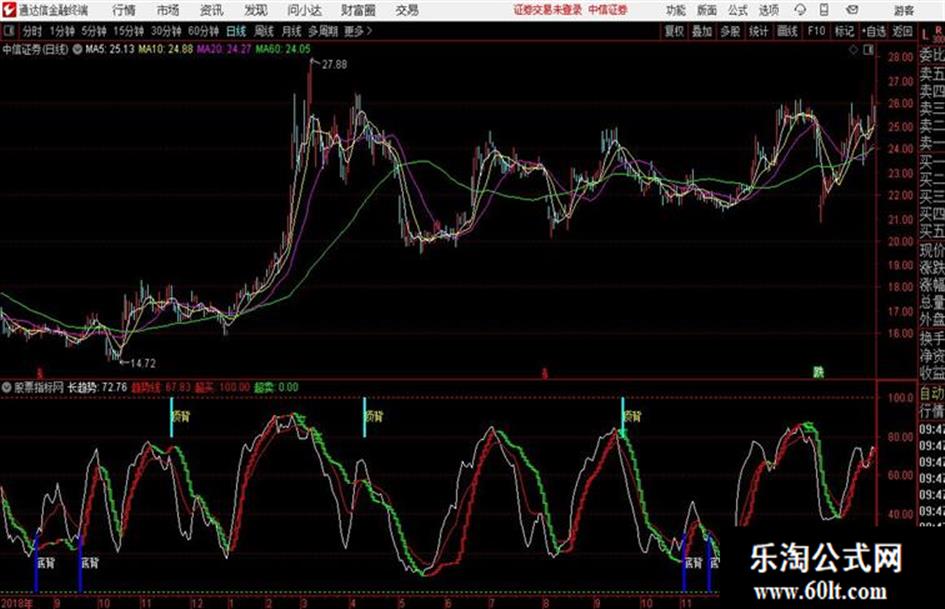Click the 统计 statistics button
The height and width of the screenshot is (609, 945).
pos(758,31)
